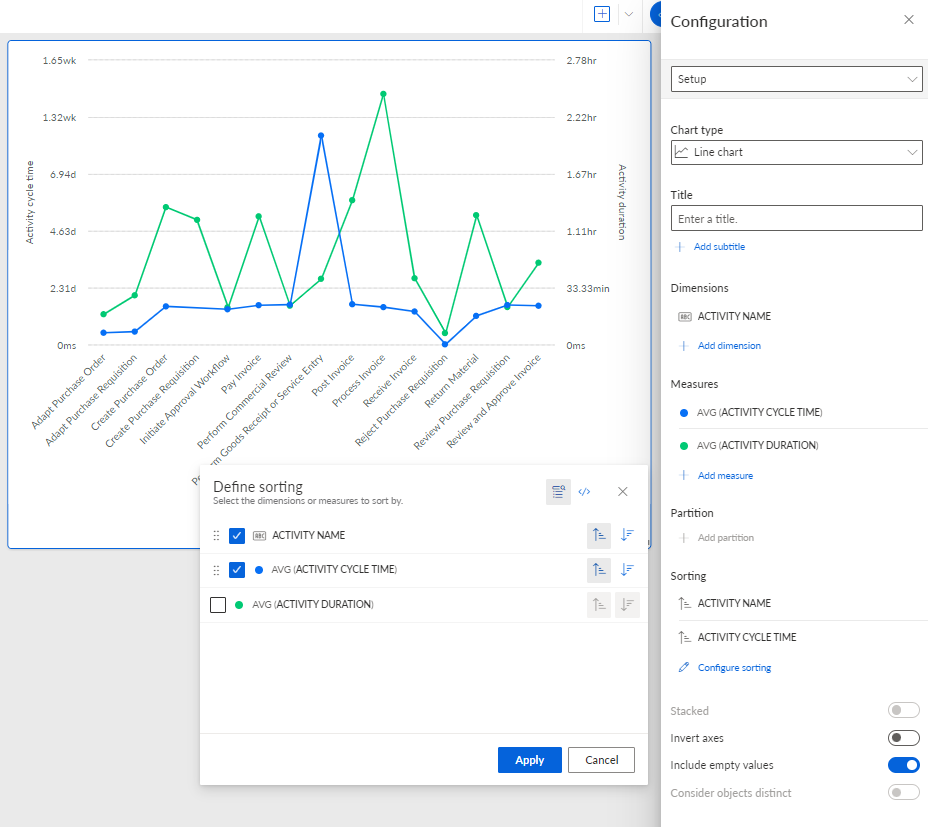Click Add measure link
928x827 pixels.
(x=725, y=475)
